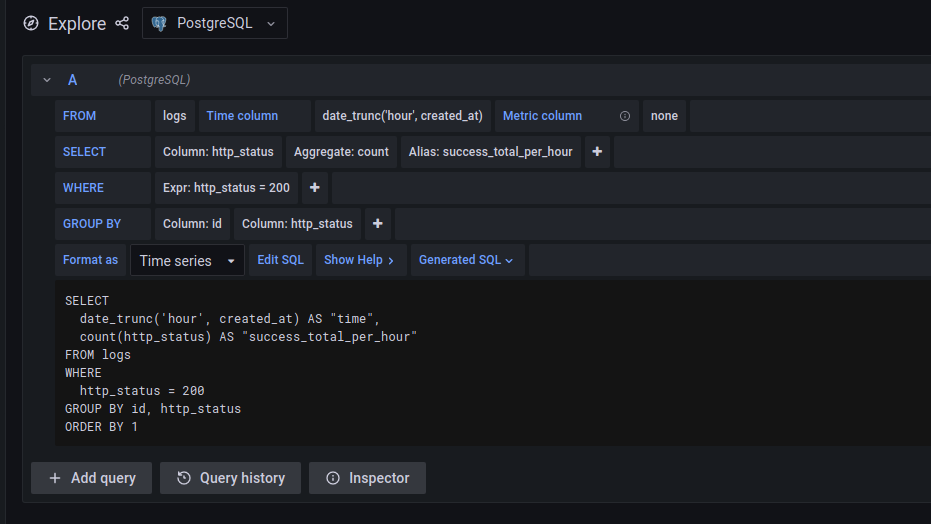Viewport: 931px width, 524px height.
Task: Add a WHERE condition with plus
Action: [x=315, y=188]
